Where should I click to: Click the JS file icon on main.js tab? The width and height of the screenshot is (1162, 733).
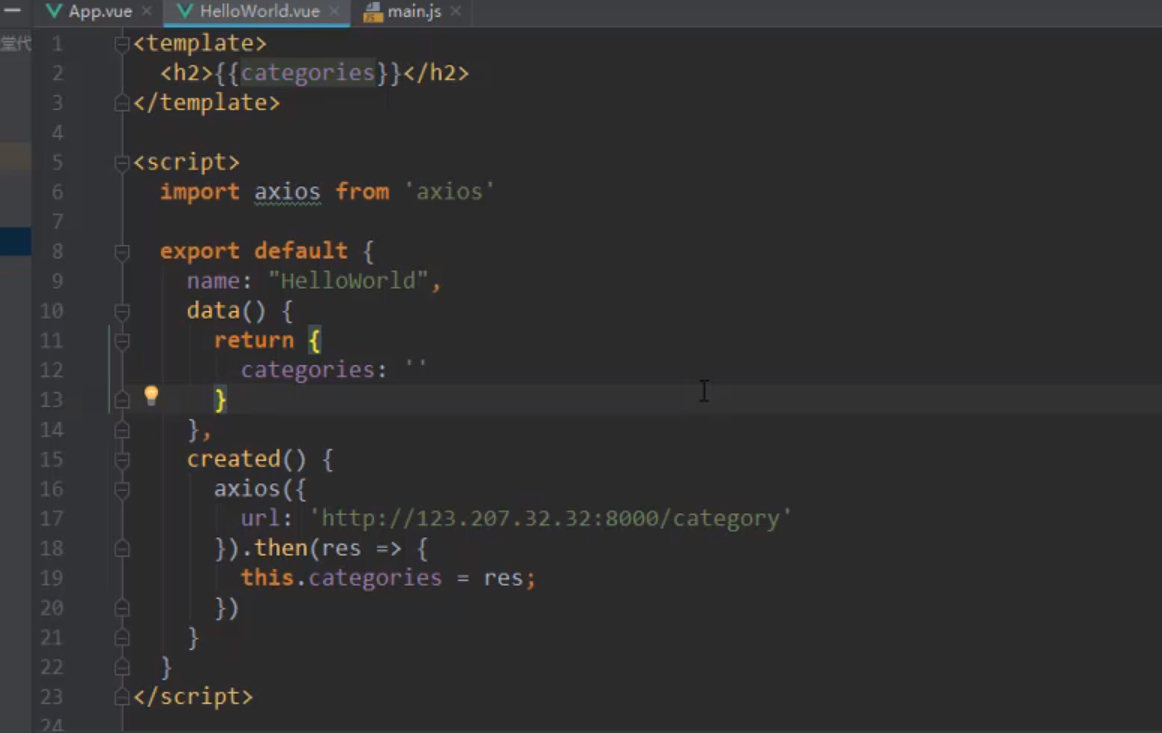[x=373, y=11]
